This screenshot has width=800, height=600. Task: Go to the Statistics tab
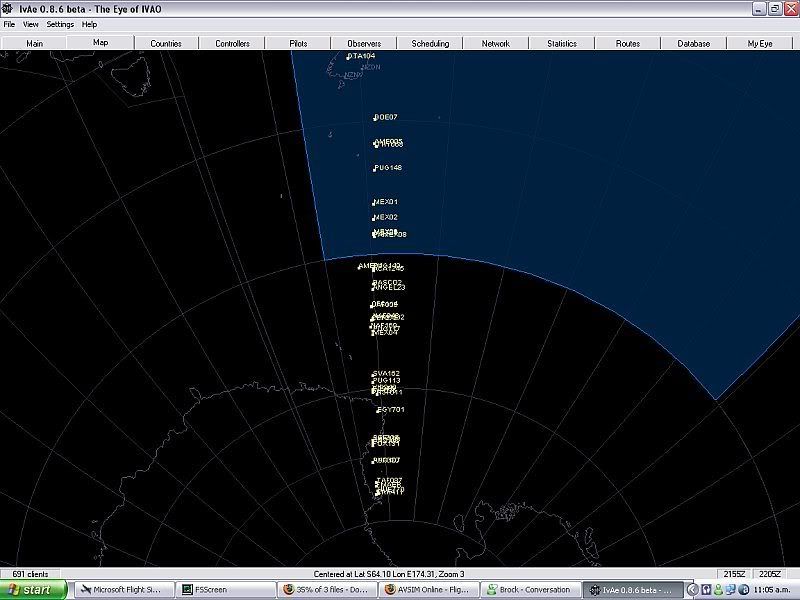tap(562, 44)
